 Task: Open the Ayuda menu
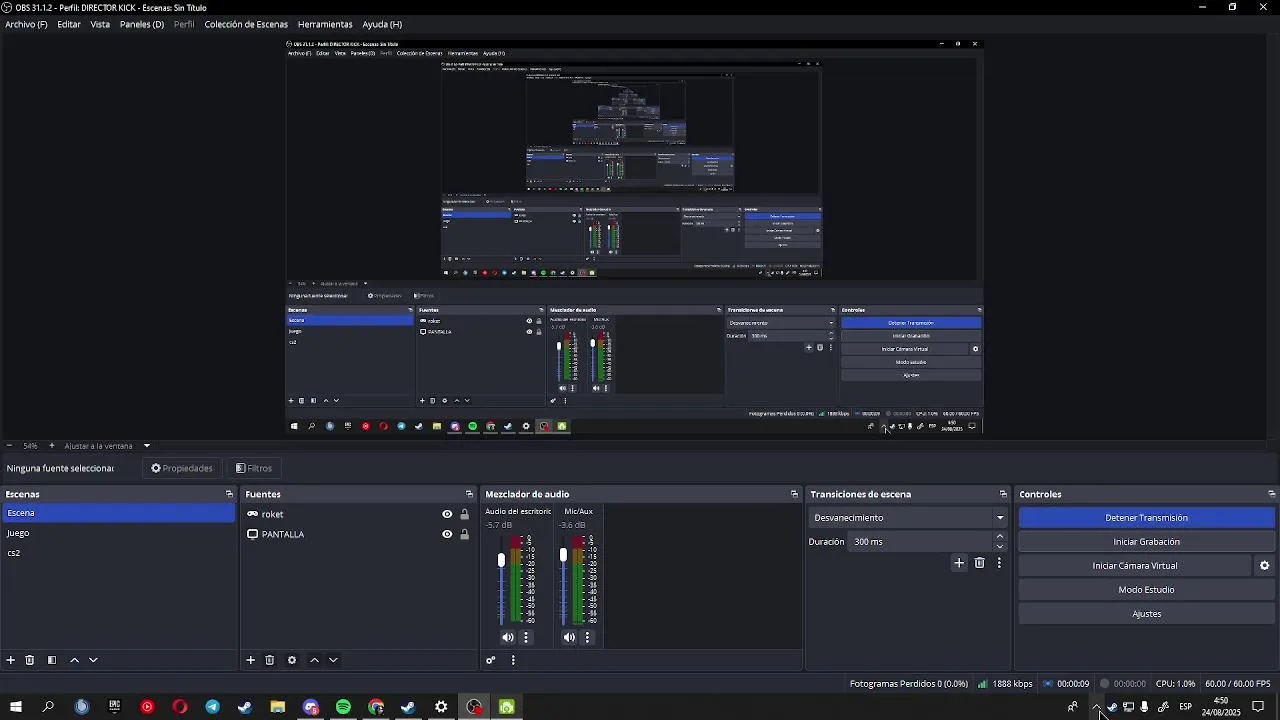pyautogui.click(x=382, y=24)
